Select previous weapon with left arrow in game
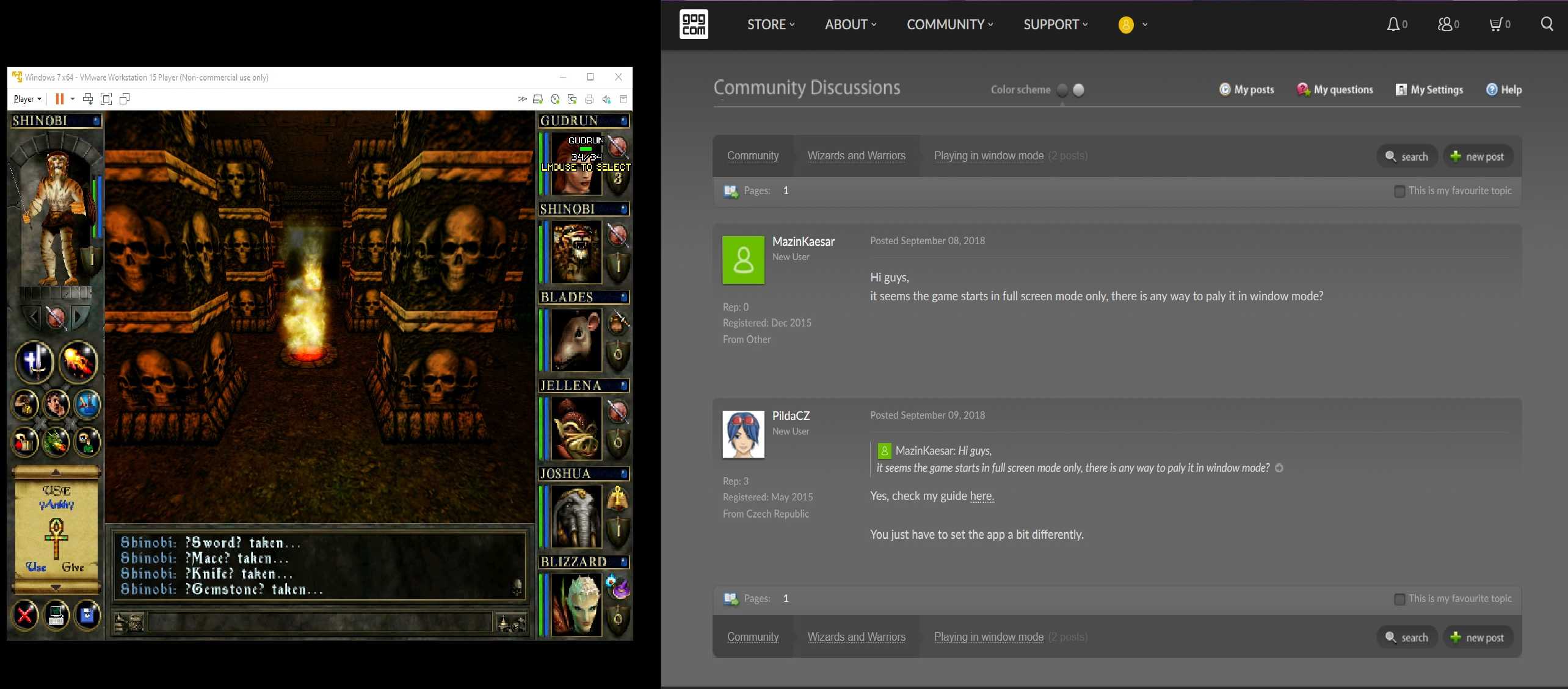 (x=32, y=317)
